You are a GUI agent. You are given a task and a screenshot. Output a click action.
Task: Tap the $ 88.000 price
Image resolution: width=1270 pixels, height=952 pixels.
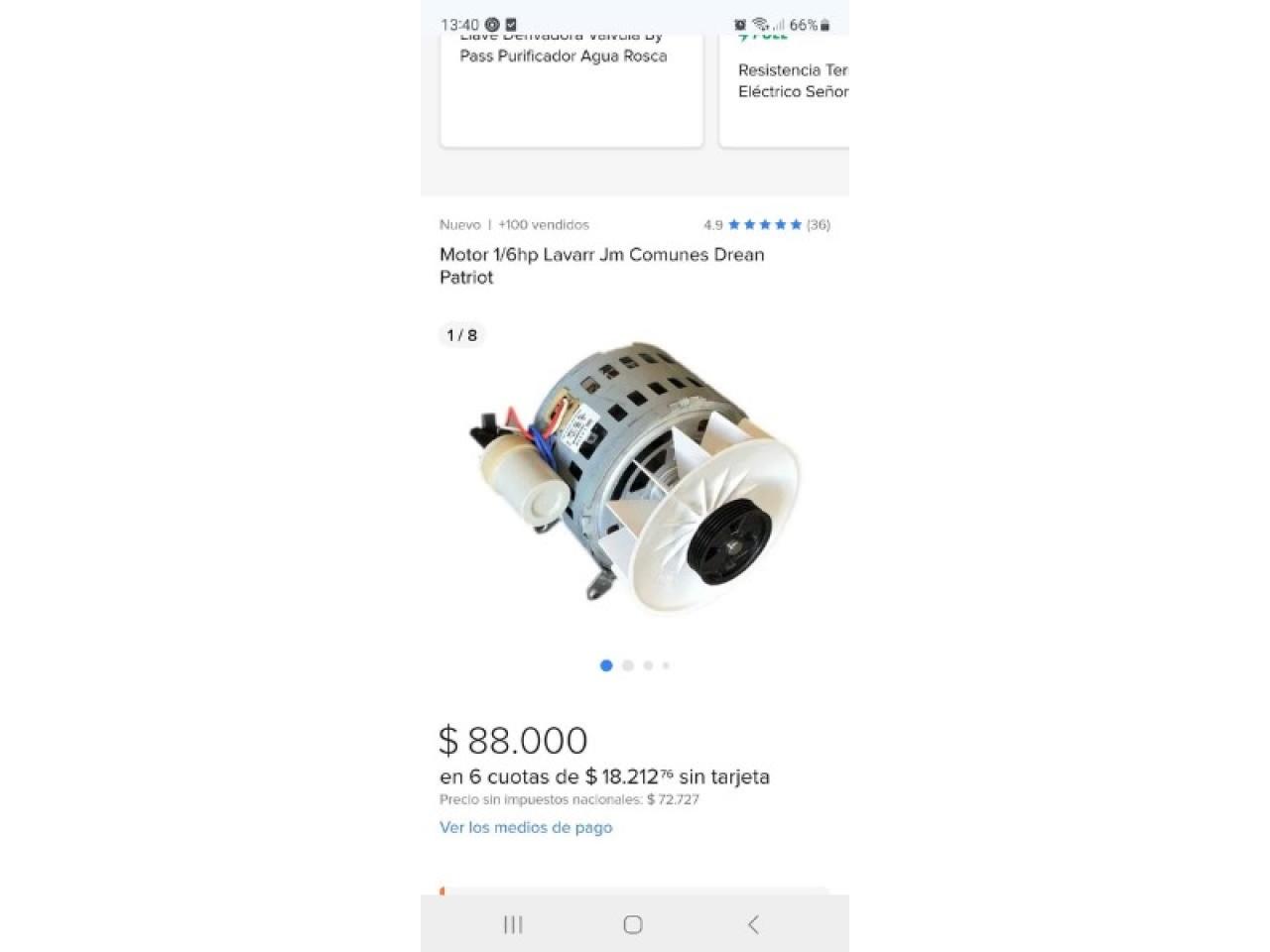pos(513,741)
